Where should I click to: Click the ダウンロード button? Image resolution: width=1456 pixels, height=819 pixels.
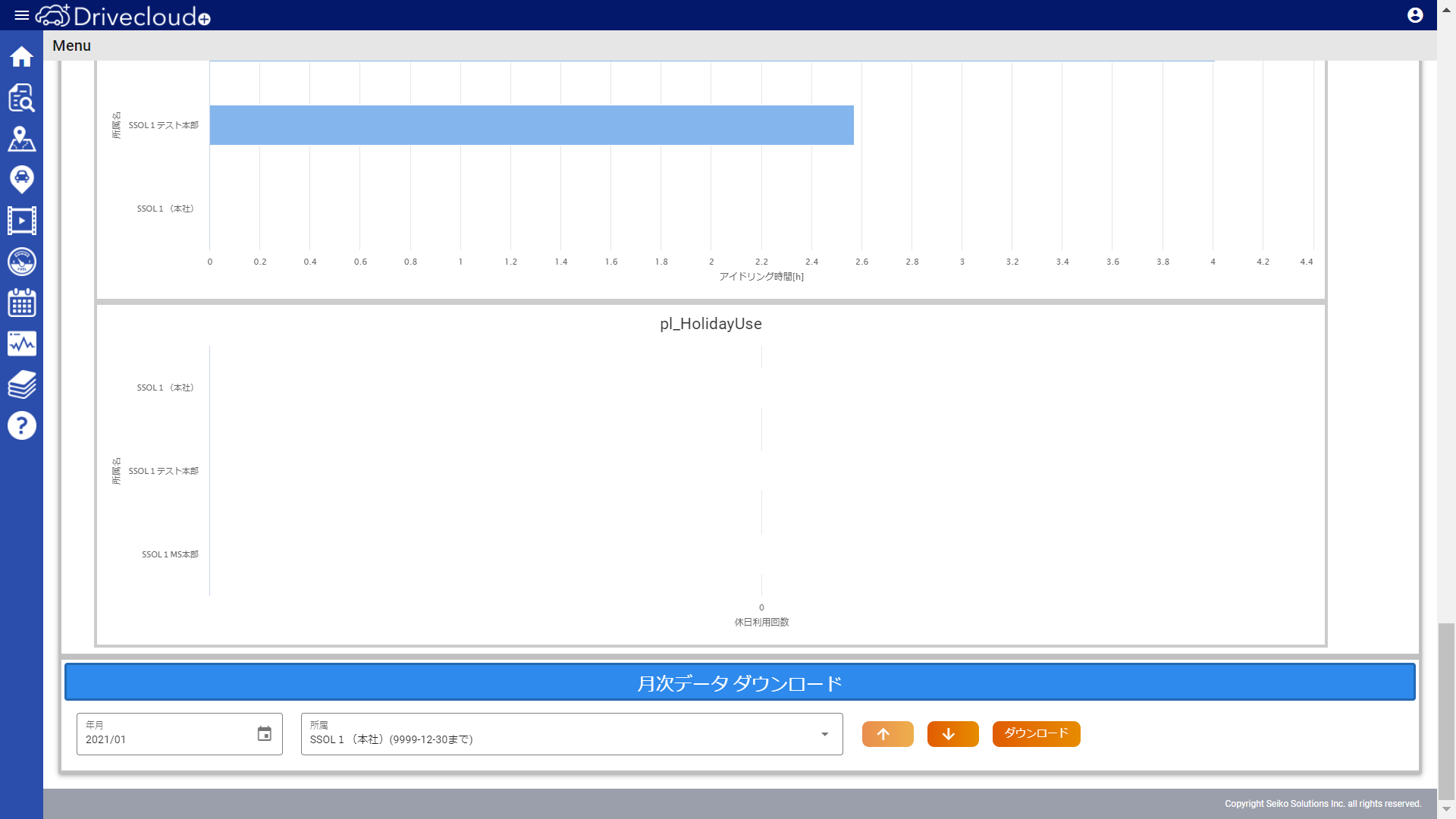[x=1036, y=734]
